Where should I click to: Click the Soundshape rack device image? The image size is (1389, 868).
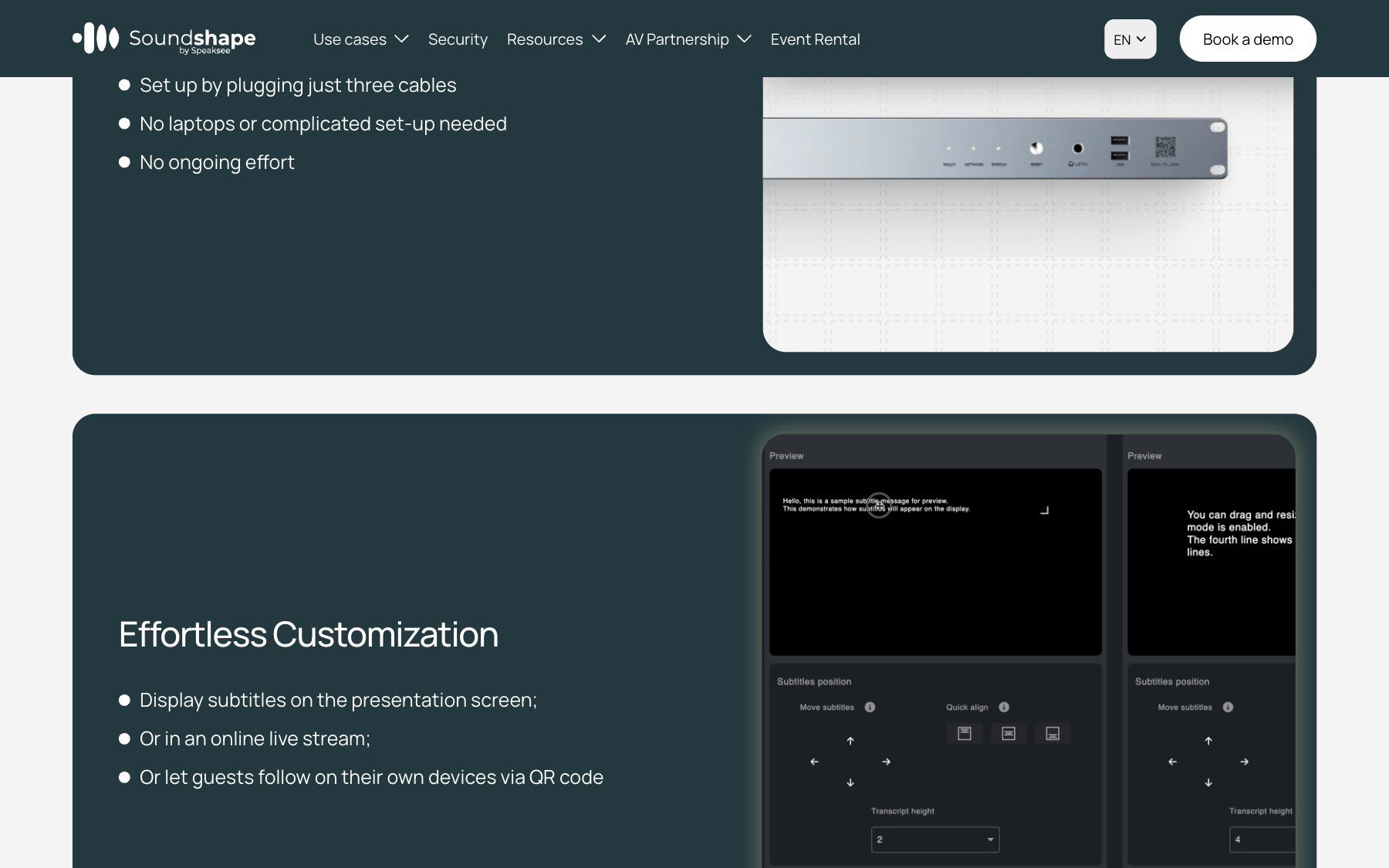coord(995,148)
